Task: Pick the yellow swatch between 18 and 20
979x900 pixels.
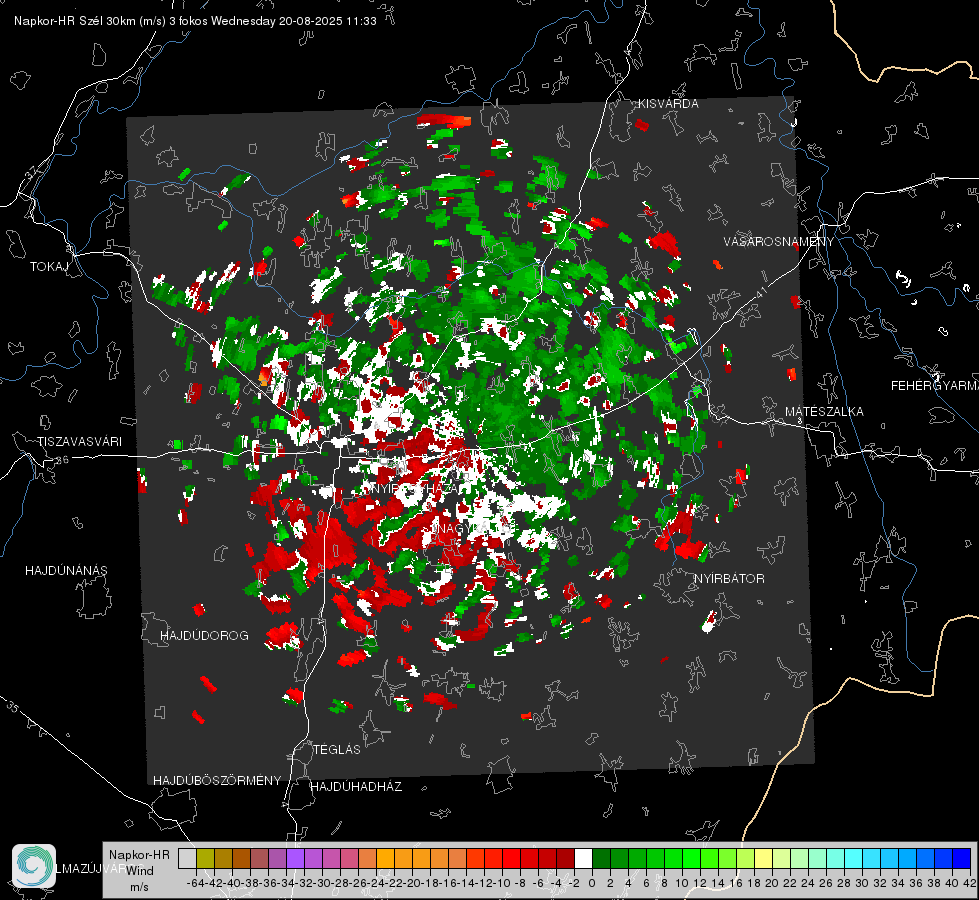Action: (764, 858)
